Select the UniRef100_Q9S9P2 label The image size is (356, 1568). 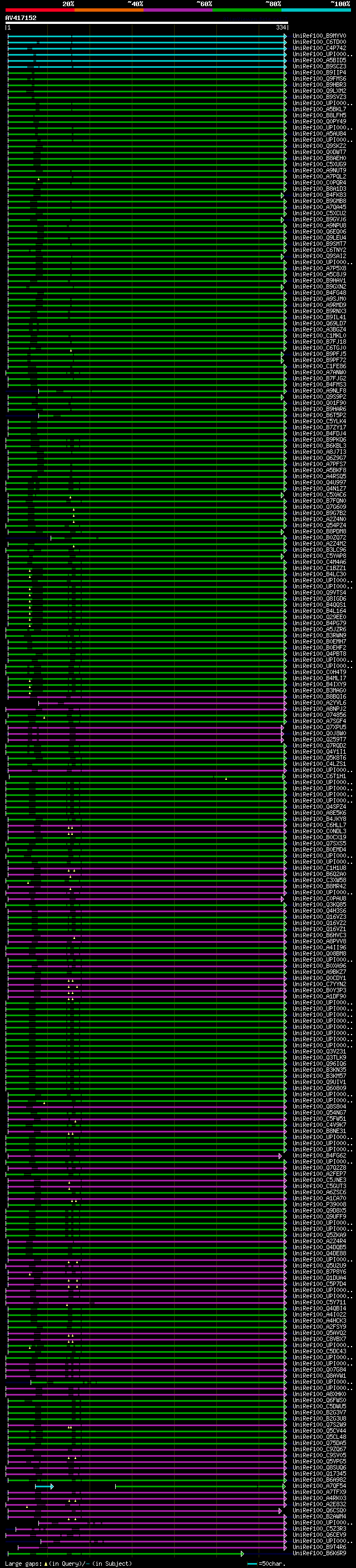coord(319,397)
